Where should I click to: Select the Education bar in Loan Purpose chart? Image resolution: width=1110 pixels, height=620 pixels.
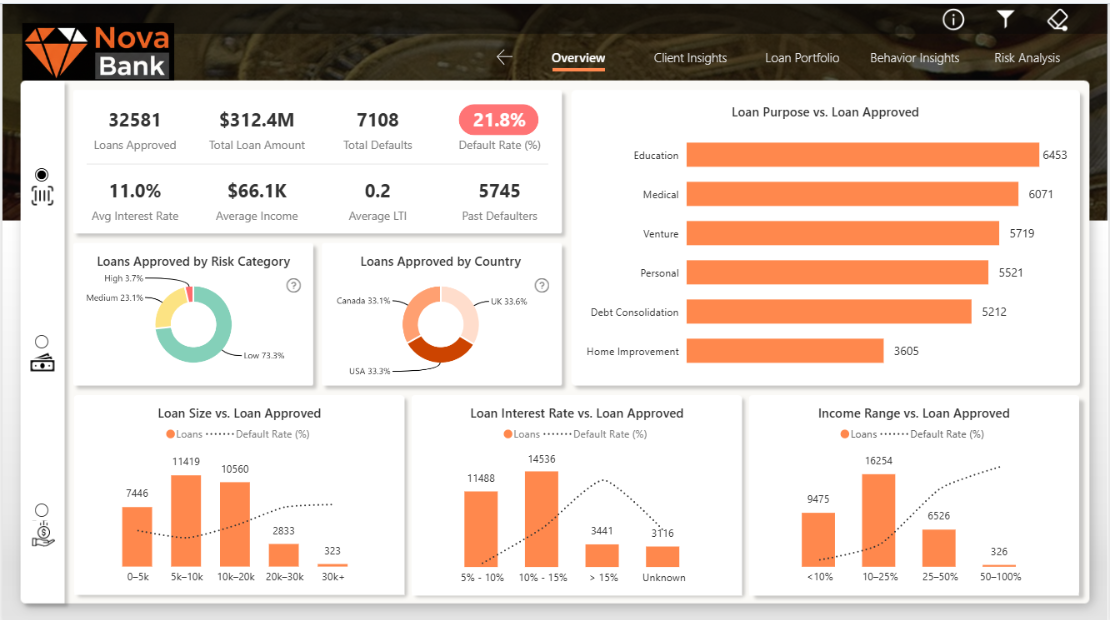[862, 155]
